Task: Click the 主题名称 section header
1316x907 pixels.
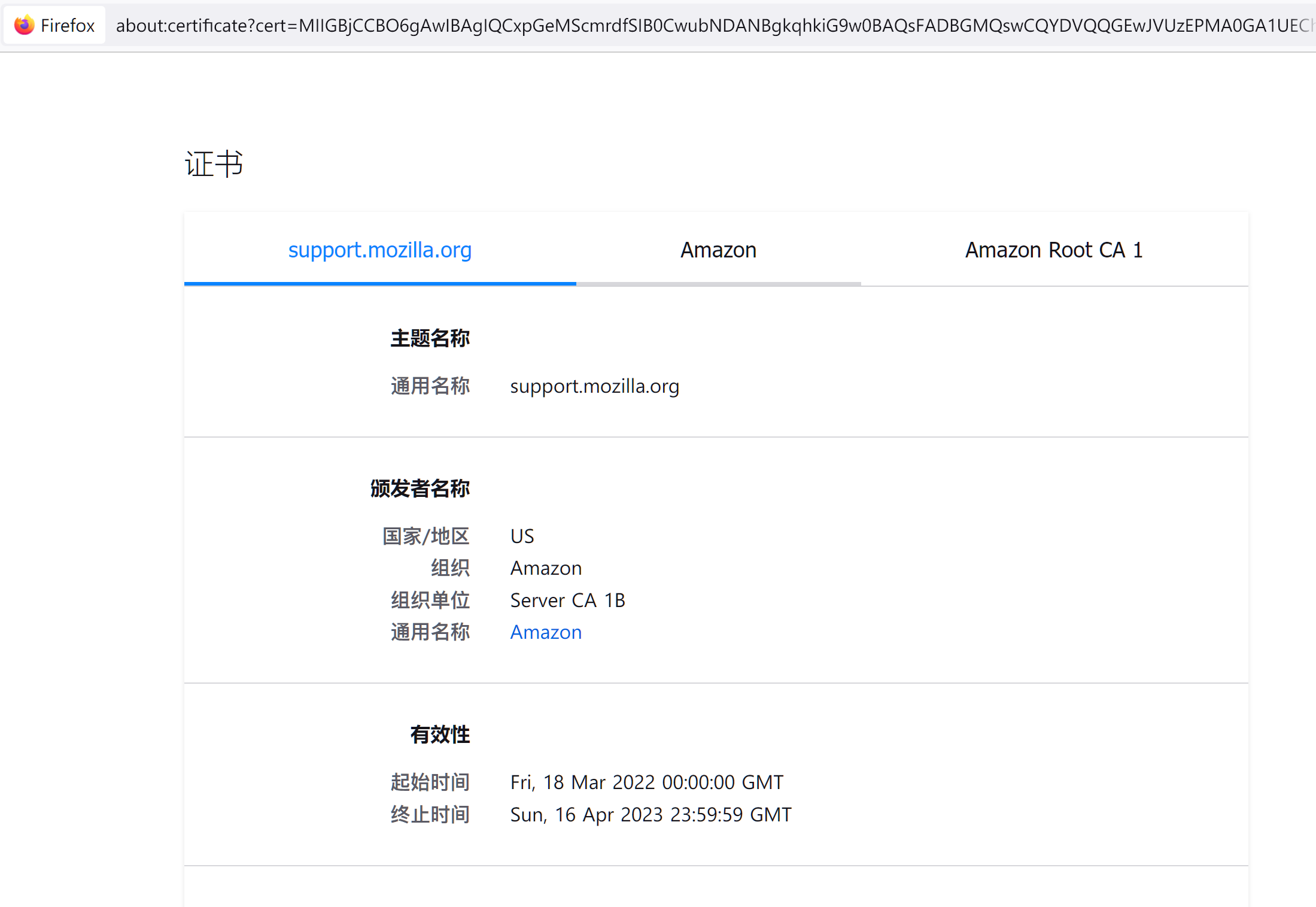Action: click(x=430, y=338)
